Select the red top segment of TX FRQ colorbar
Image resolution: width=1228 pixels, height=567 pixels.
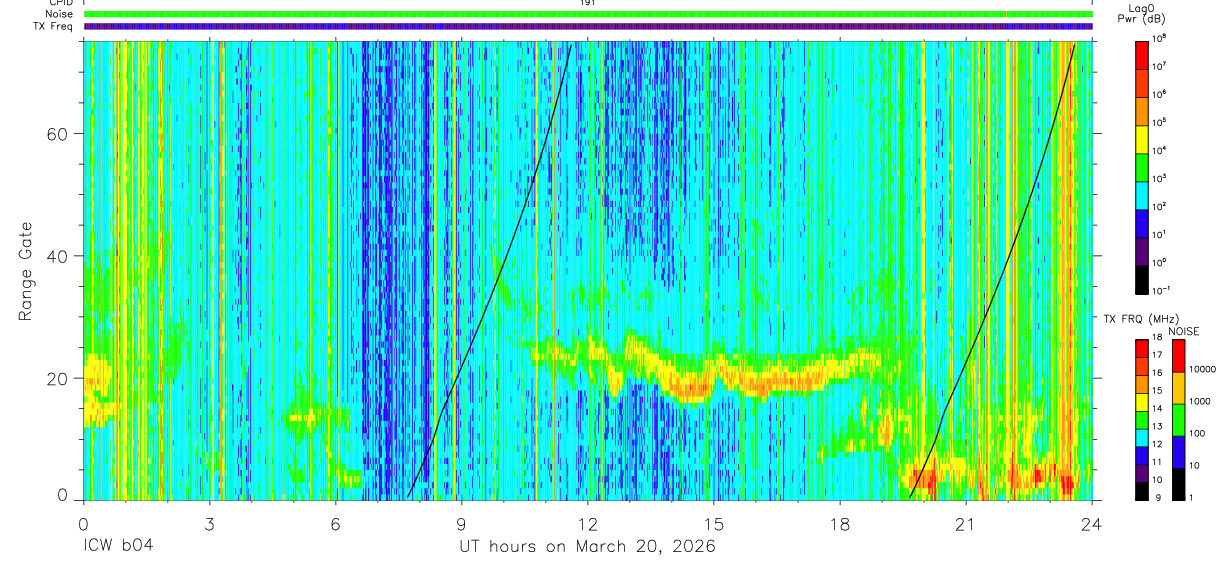(1142, 348)
